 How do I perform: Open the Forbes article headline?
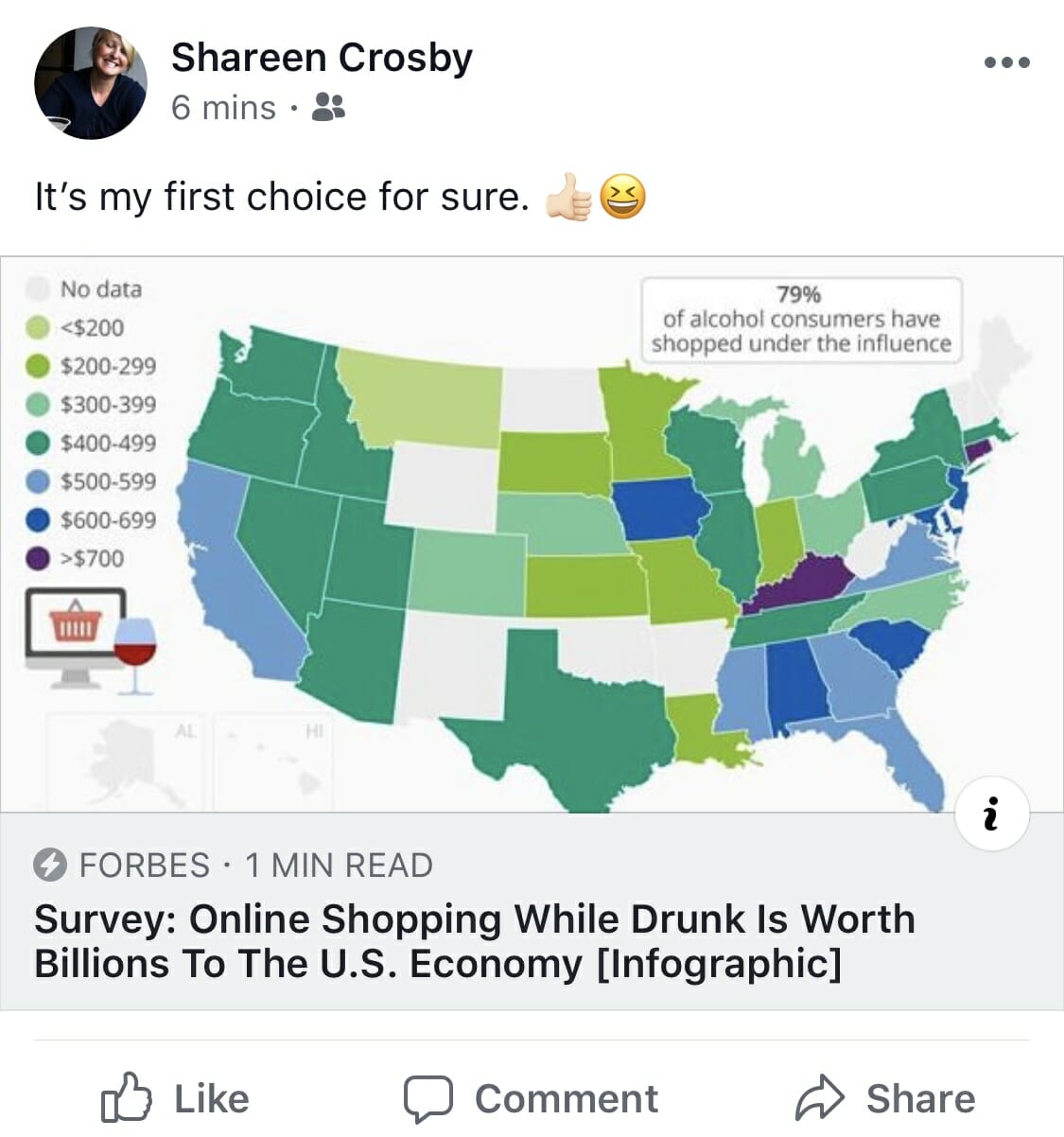475,941
